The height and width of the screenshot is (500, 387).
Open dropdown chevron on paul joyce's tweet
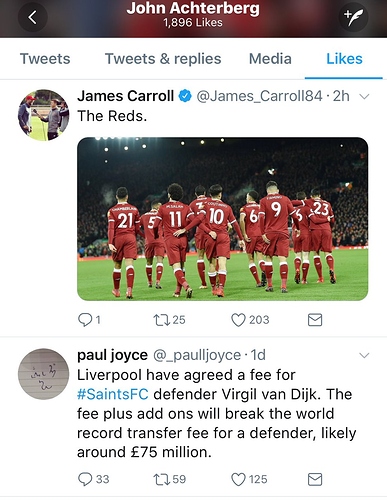[365, 356]
